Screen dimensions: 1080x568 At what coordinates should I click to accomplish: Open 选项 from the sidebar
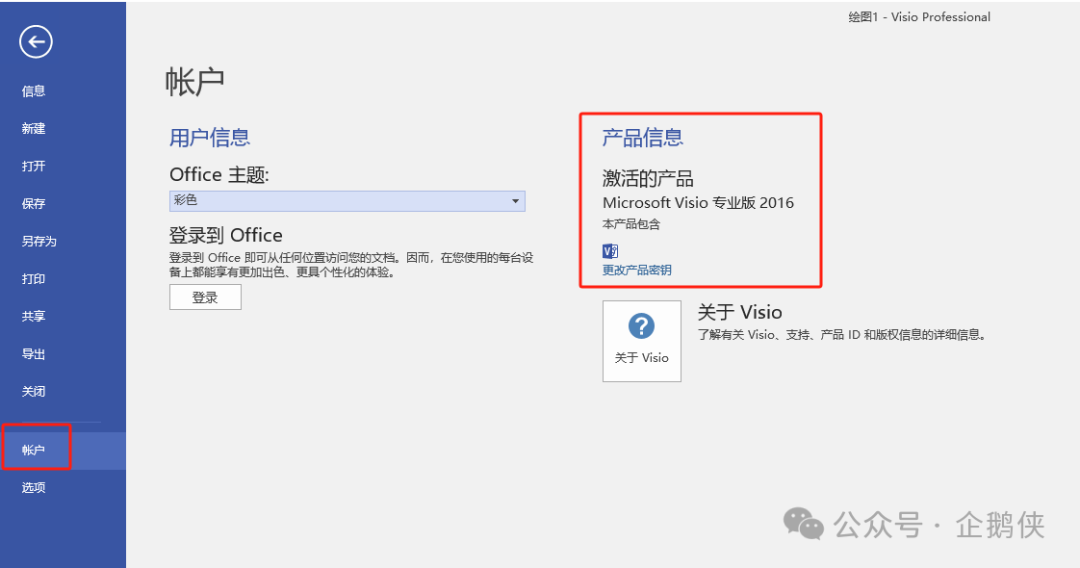pyautogui.click(x=33, y=487)
